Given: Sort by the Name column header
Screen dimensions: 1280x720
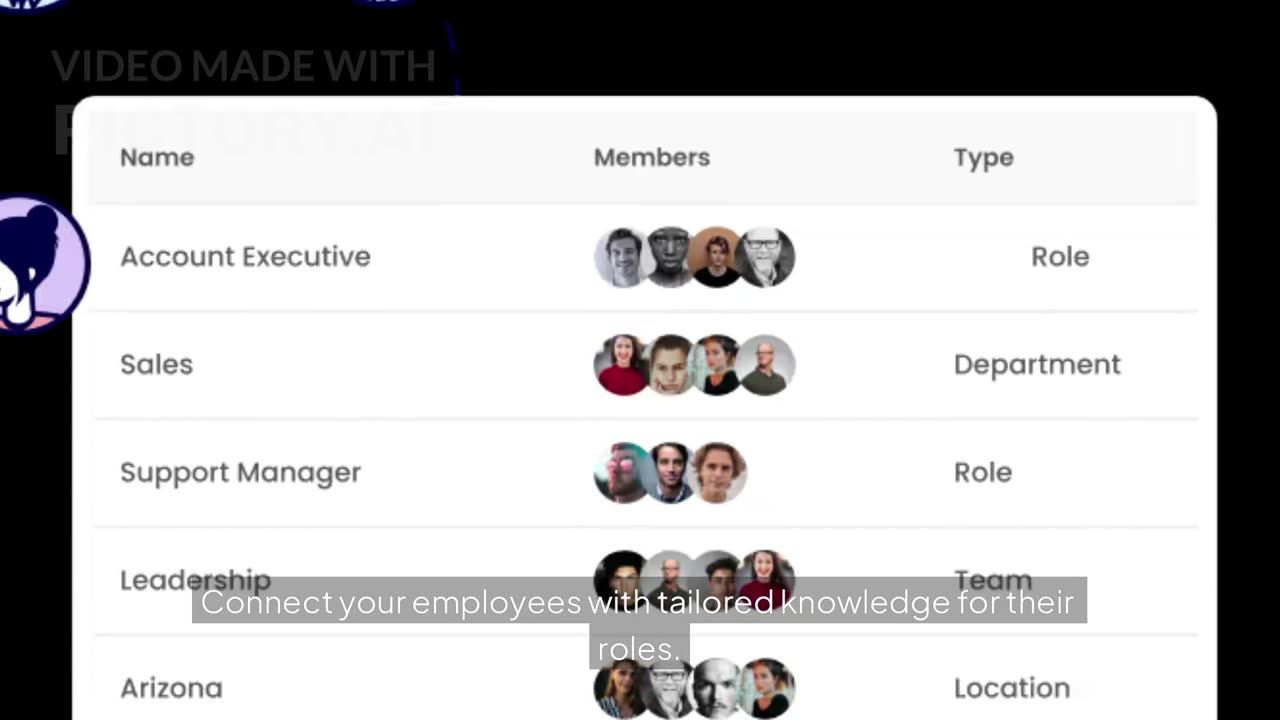Looking at the screenshot, I should (x=157, y=157).
